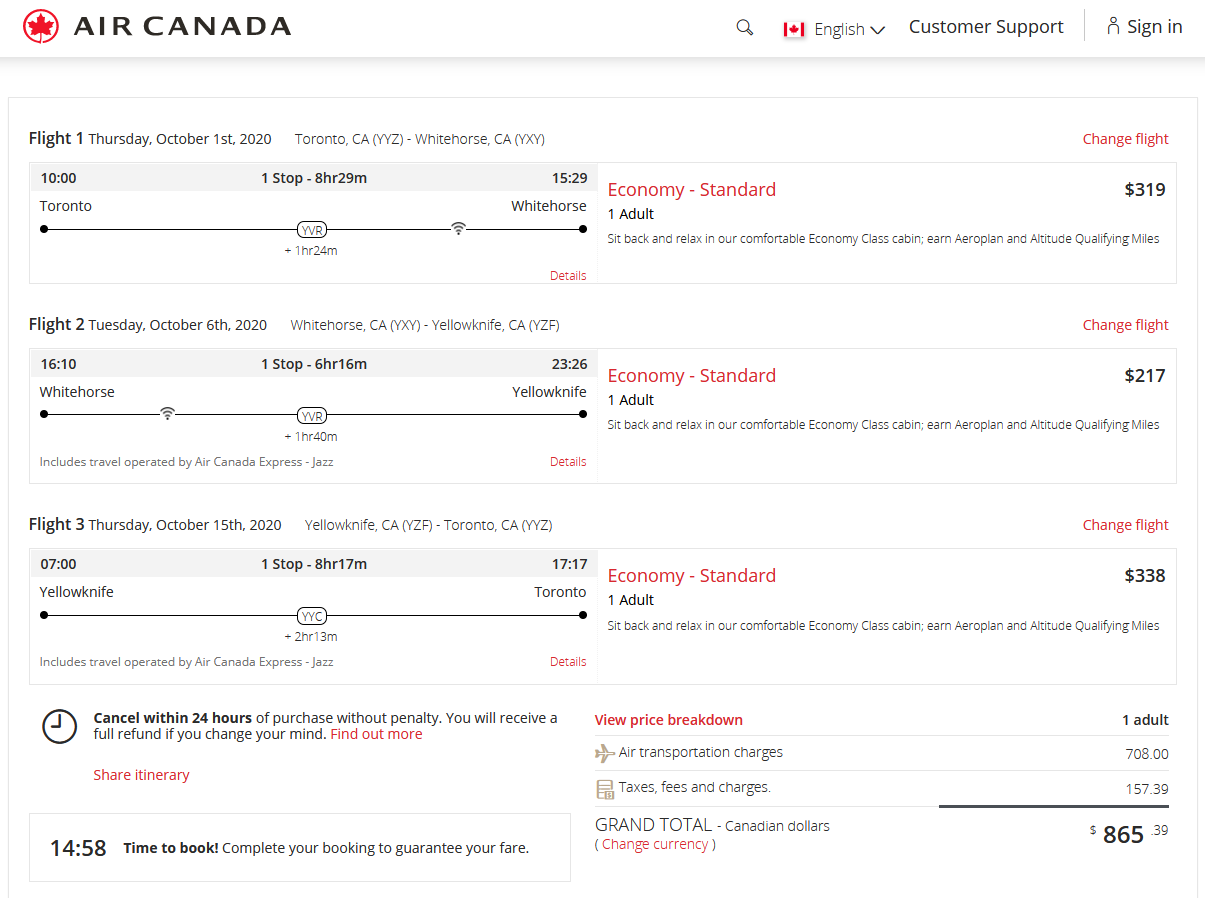Click the $217 price
The width and height of the screenshot is (1205, 898).
(1145, 376)
